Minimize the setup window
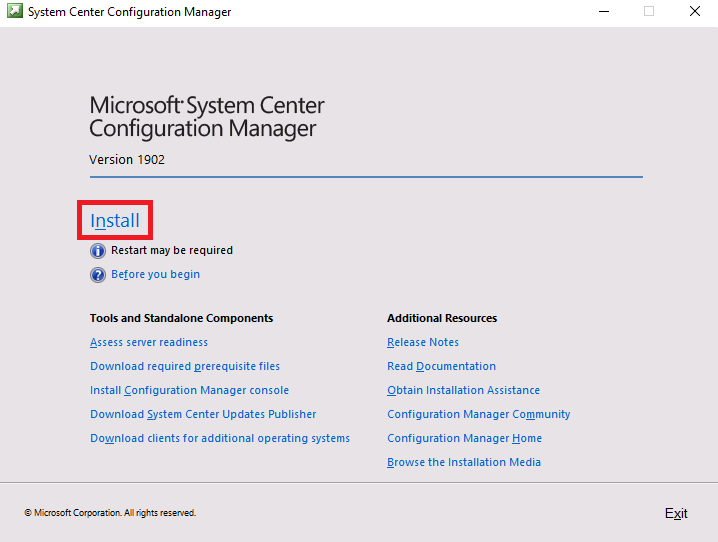The image size is (718, 542). coord(604,12)
